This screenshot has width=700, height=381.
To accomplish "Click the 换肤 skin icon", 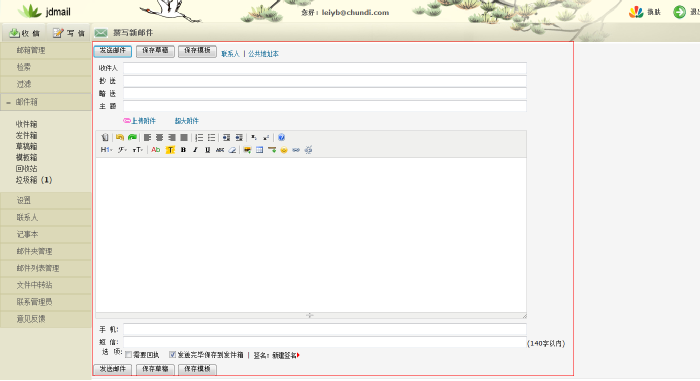I will pyautogui.click(x=636, y=12).
